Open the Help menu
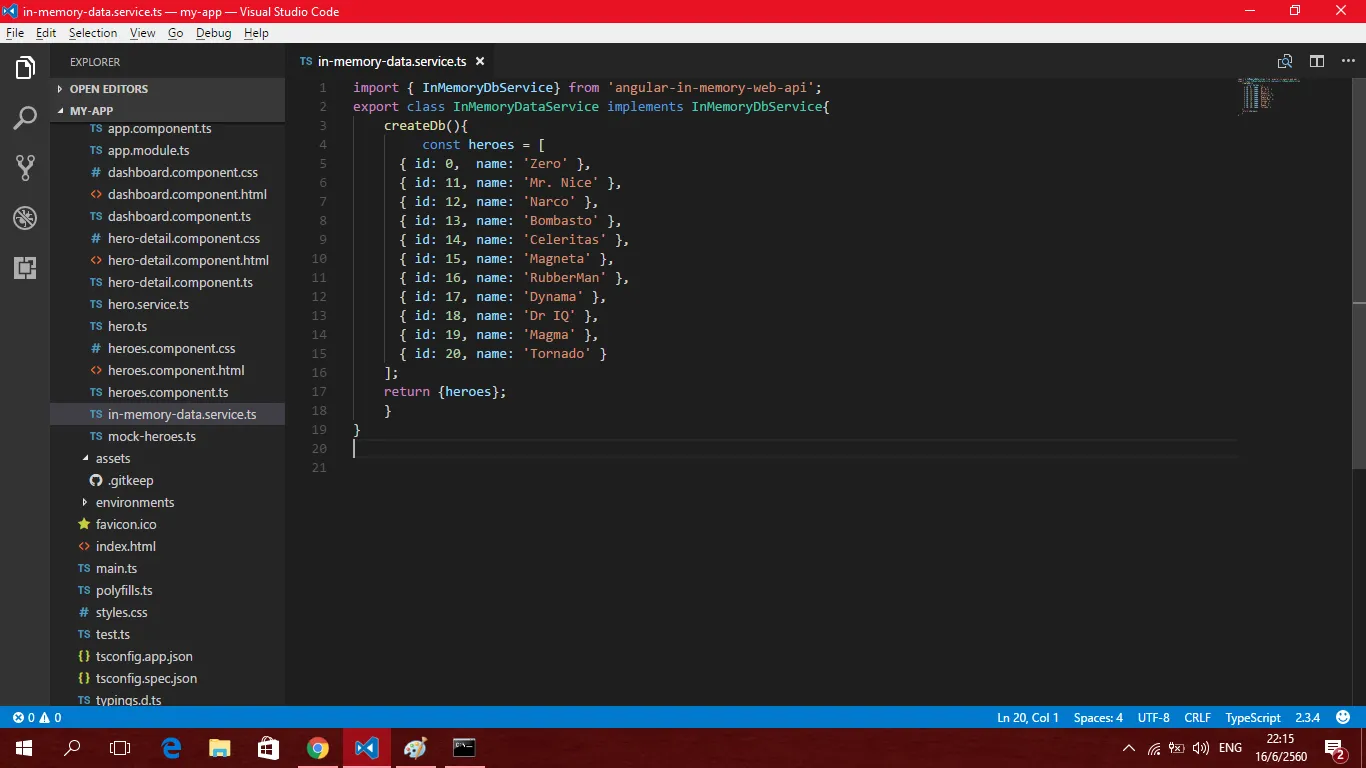 point(256,33)
